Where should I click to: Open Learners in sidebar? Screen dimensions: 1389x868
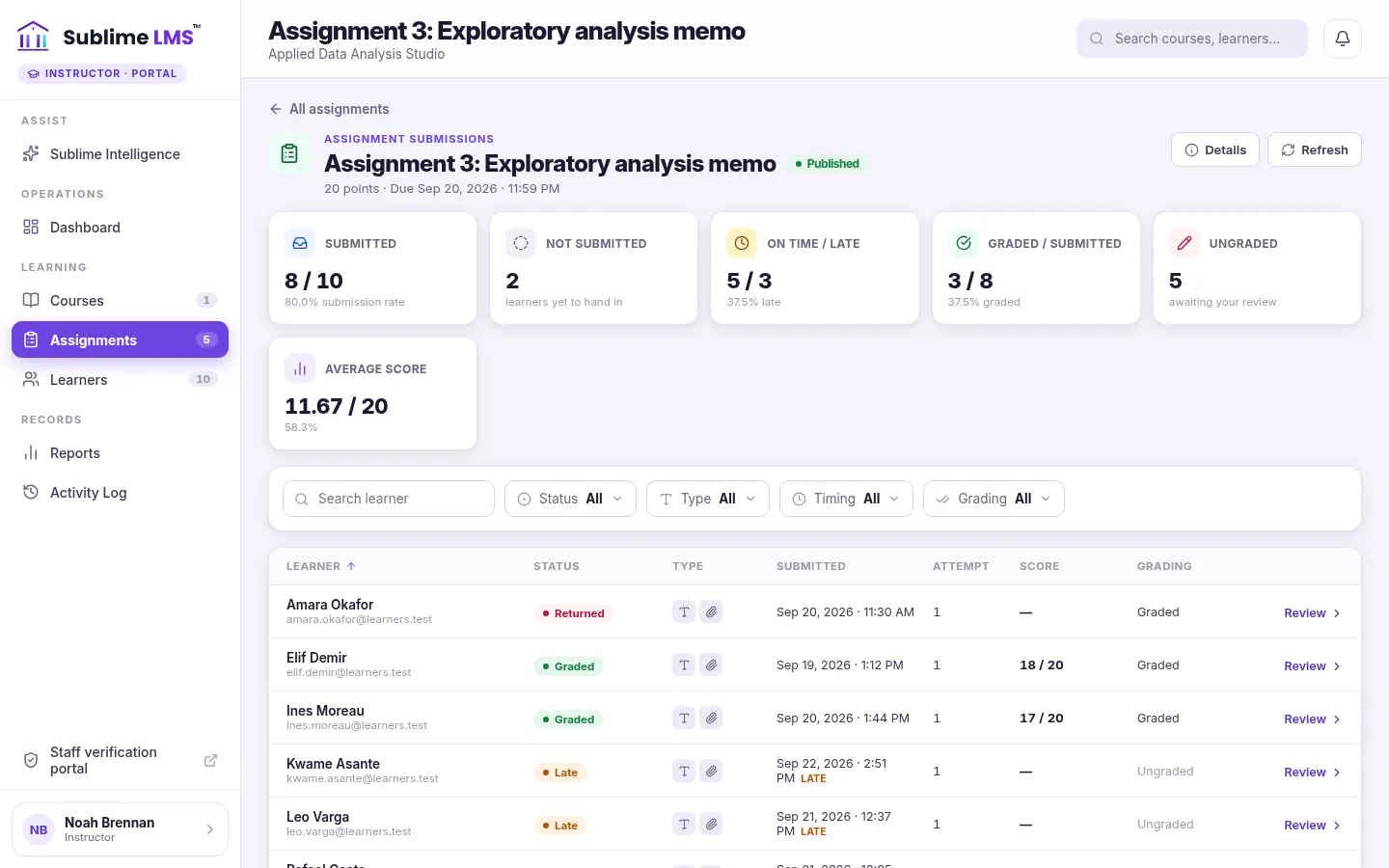(x=120, y=380)
